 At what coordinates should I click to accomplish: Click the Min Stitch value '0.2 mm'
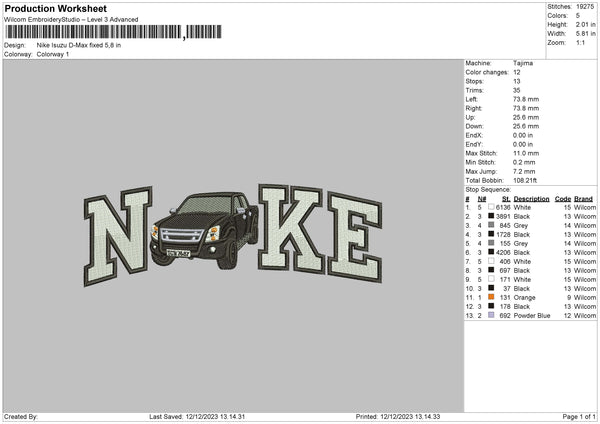(524, 162)
